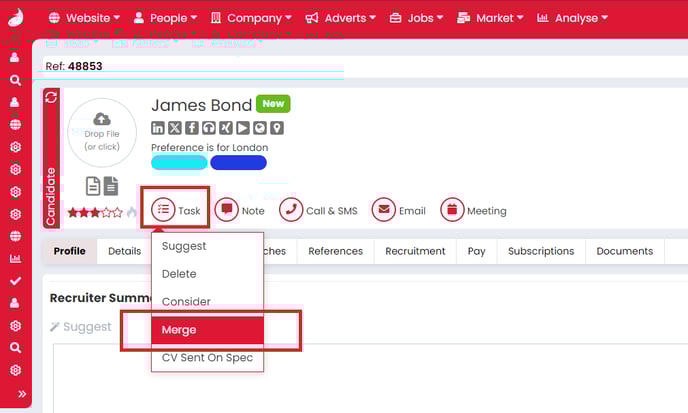Set candidate rating to five stars
This screenshot has width=688, height=413.
pyautogui.click(x=118, y=212)
